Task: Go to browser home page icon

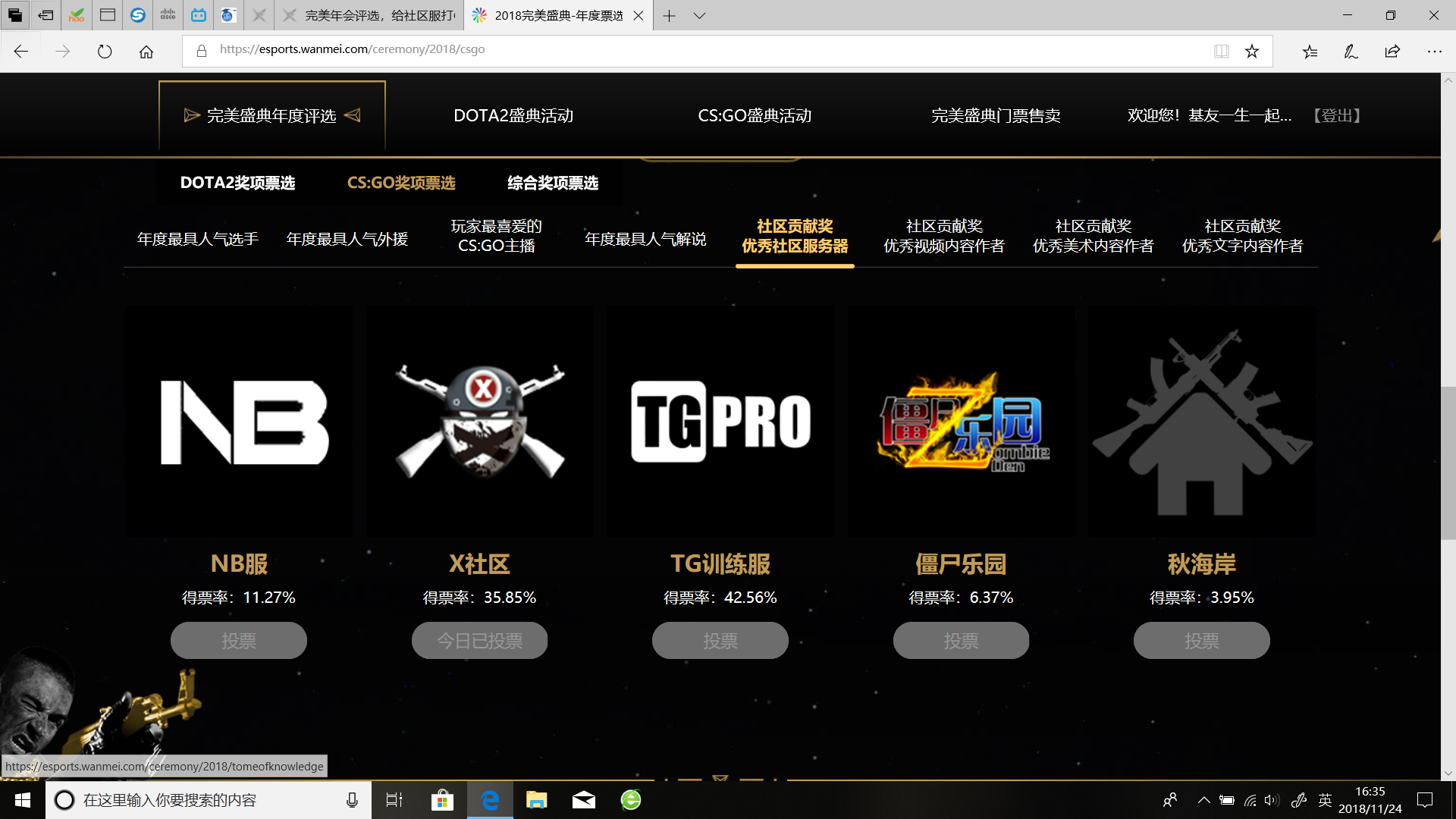Action: pos(146,52)
